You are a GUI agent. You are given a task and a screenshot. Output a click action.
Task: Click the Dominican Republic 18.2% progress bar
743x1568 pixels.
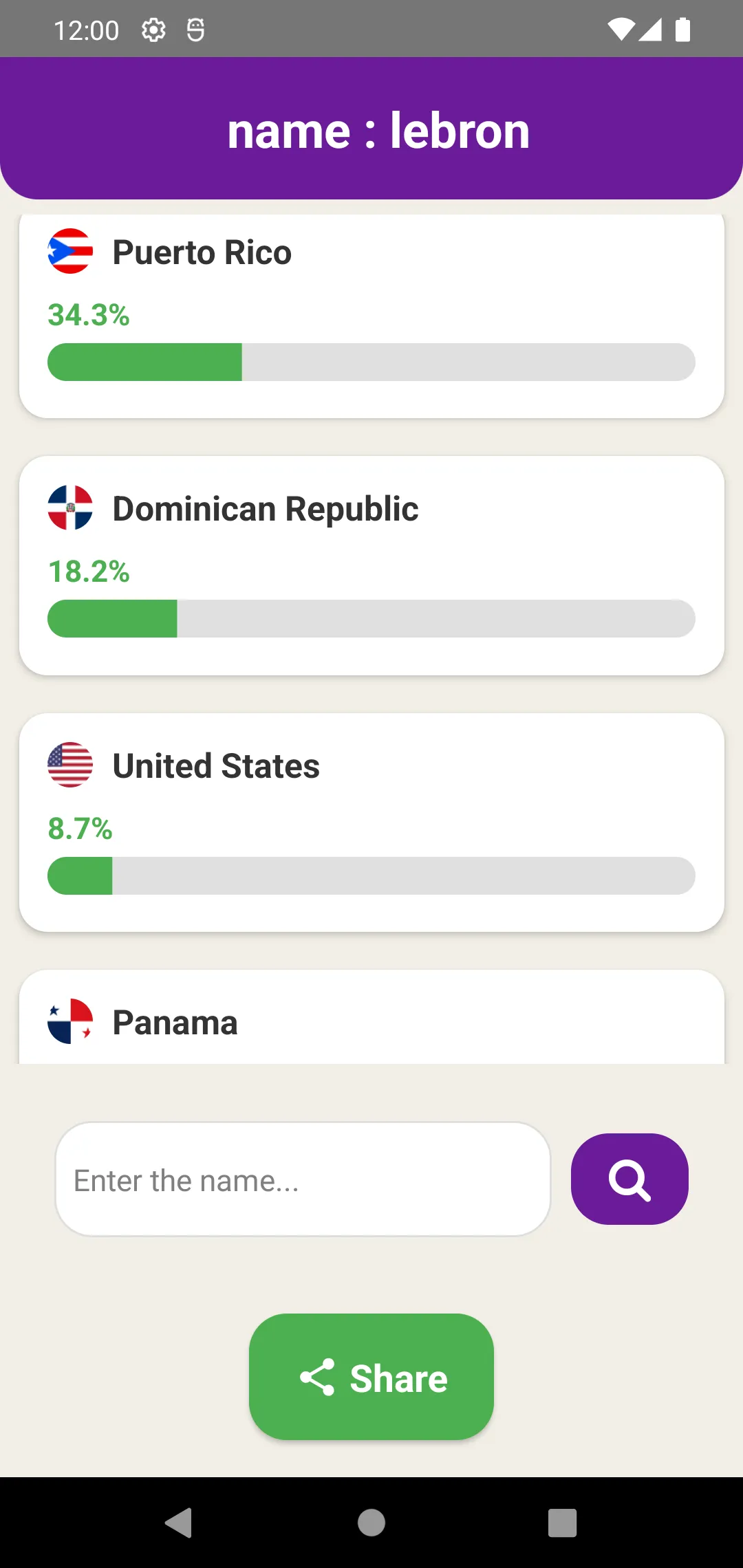371,618
